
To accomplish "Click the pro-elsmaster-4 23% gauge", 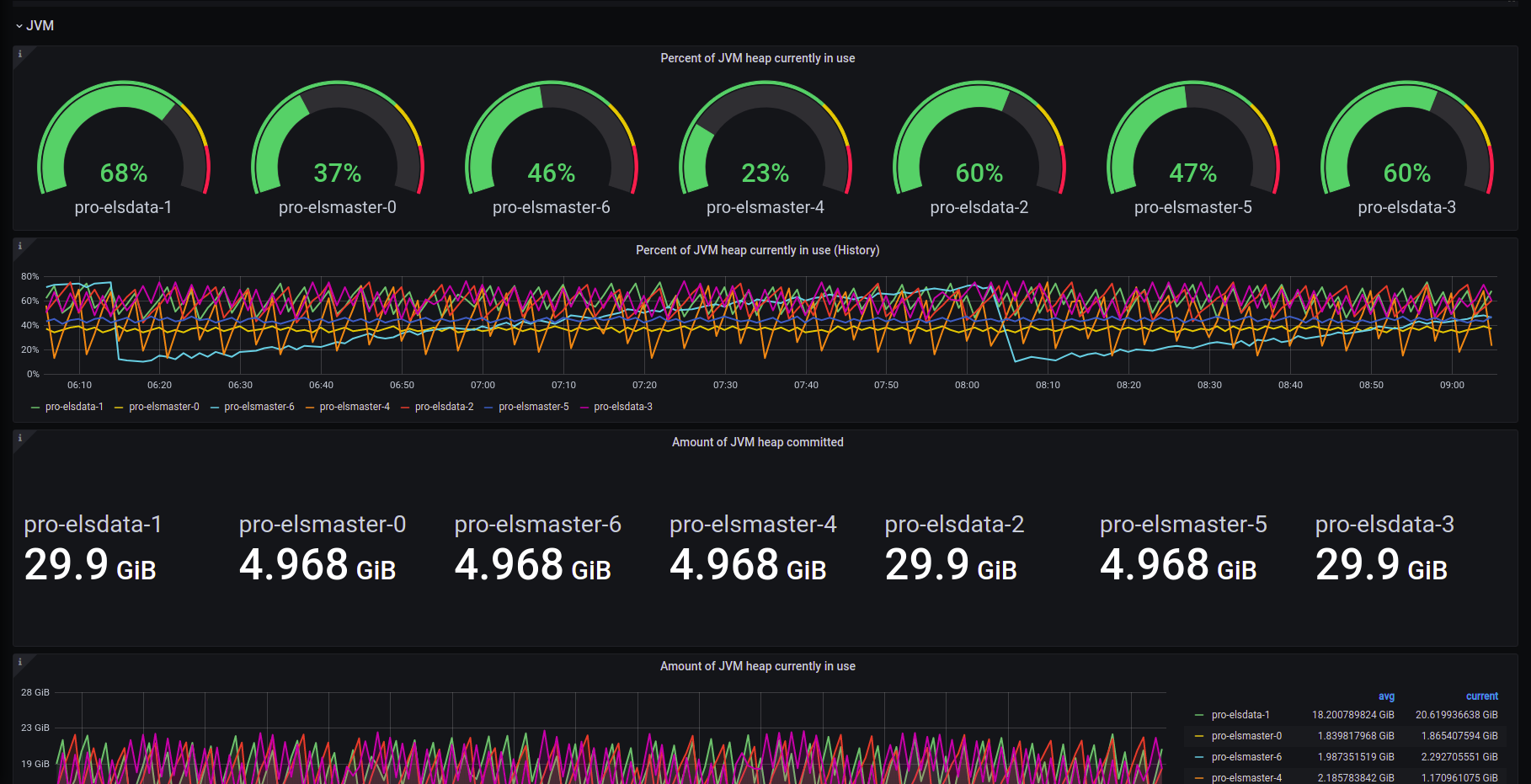I will (x=765, y=147).
